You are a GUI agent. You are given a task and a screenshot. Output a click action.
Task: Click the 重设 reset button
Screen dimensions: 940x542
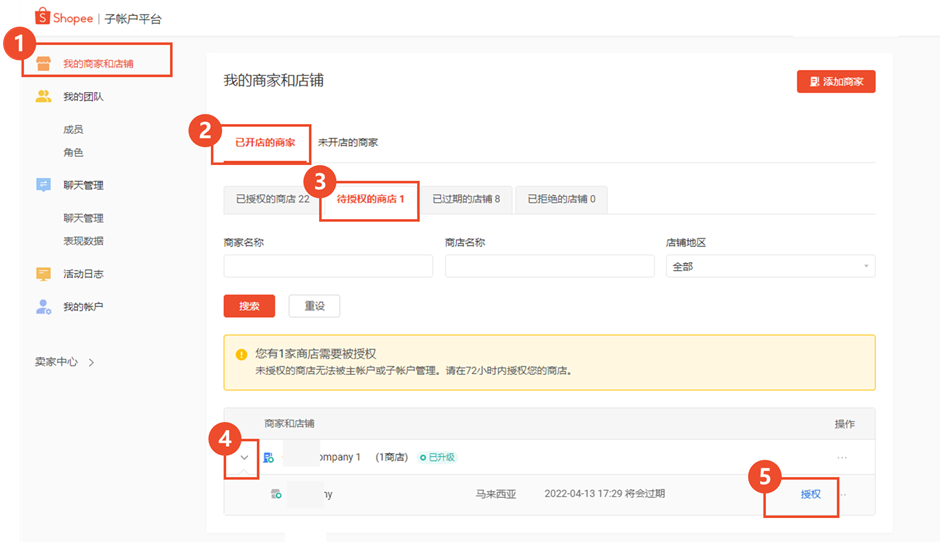(314, 306)
